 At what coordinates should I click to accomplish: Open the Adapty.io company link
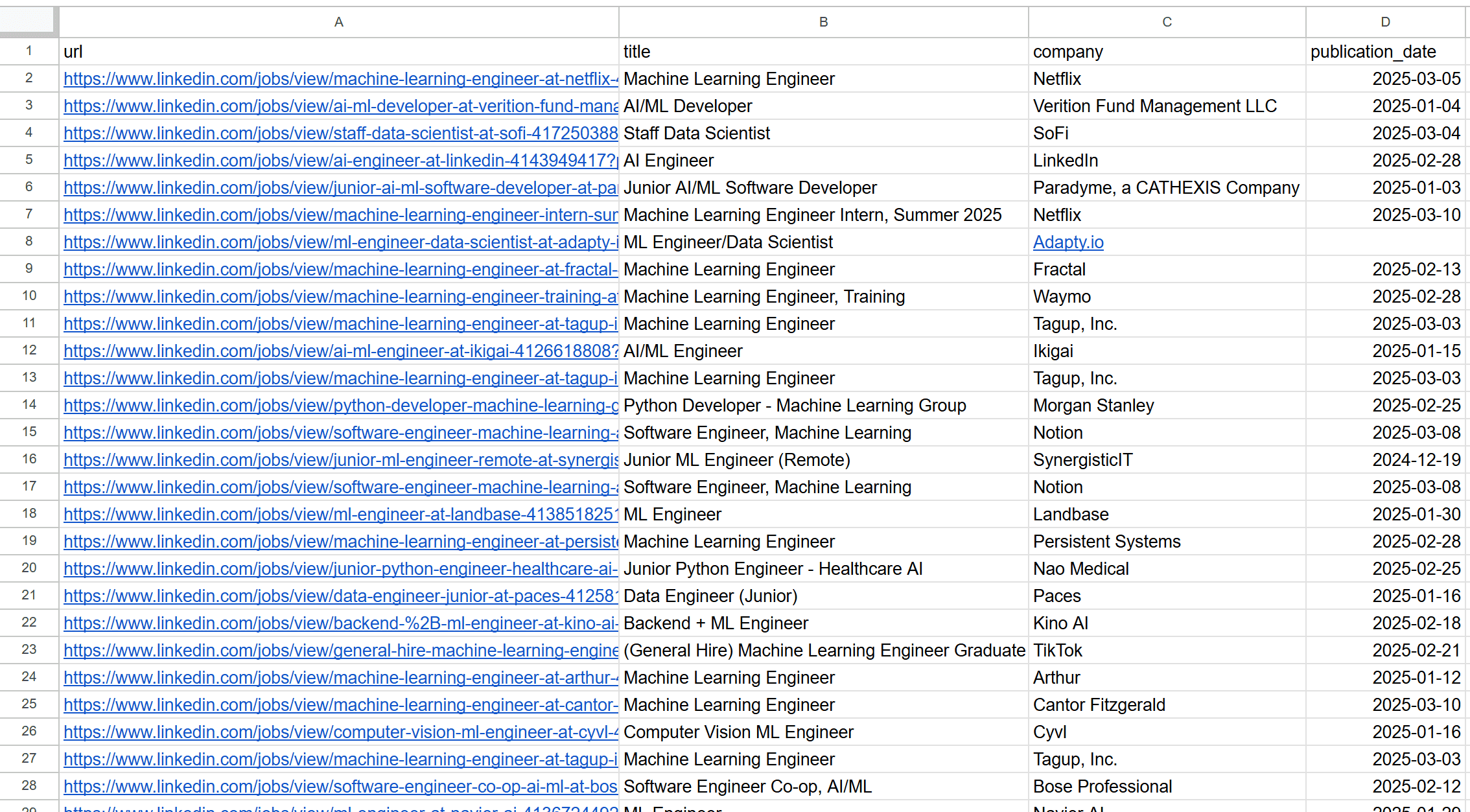(x=1068, y=242)
